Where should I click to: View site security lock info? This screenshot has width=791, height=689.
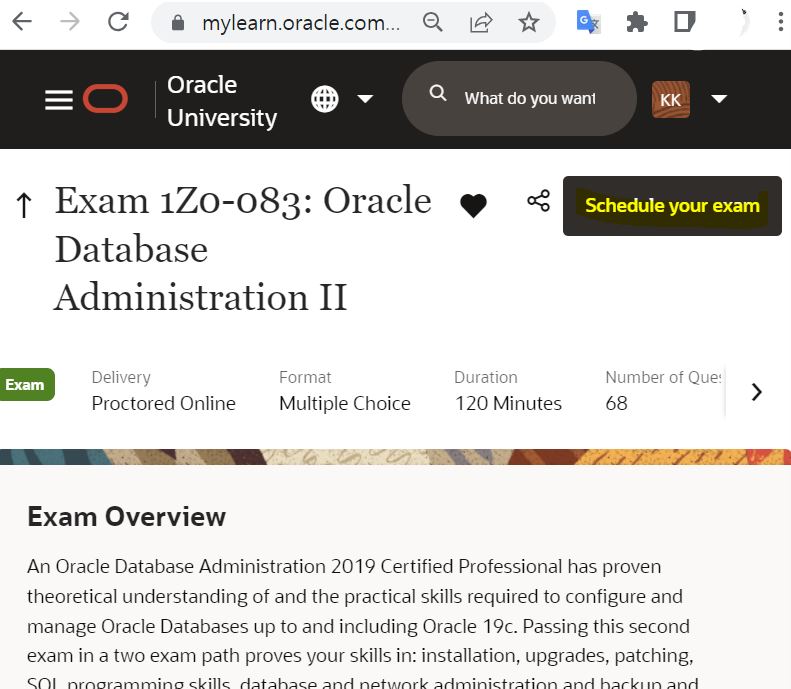[178, 22]
